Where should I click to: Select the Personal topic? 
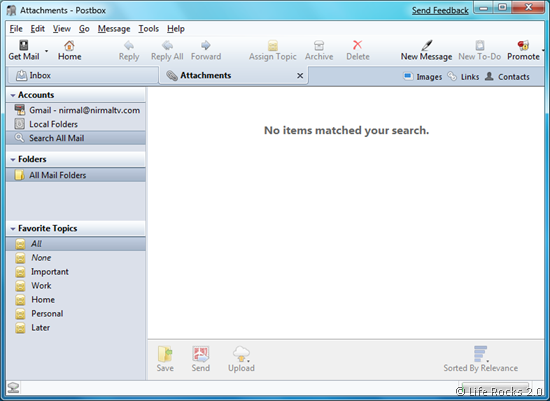[76, 314]
